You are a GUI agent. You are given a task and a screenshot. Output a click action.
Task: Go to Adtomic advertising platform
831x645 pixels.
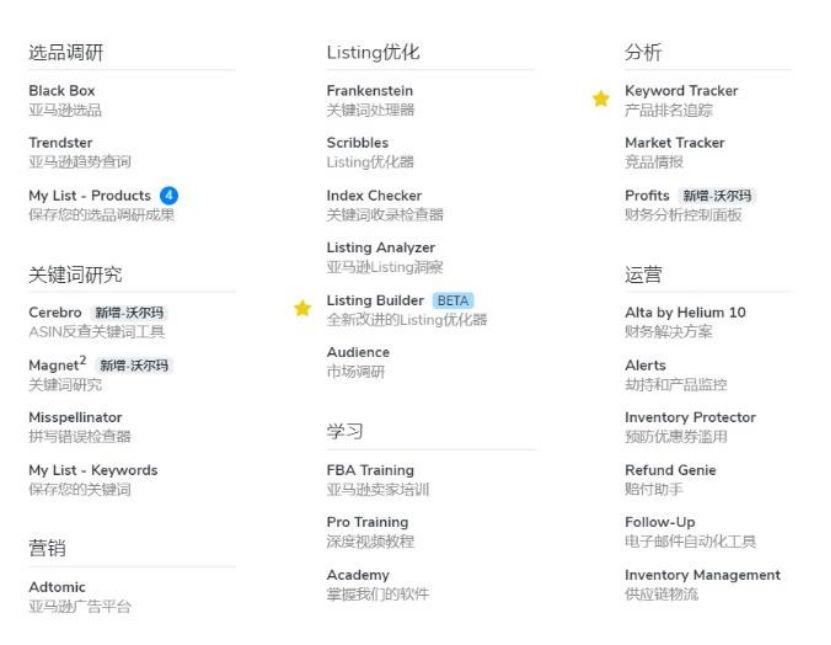(57, 587)
